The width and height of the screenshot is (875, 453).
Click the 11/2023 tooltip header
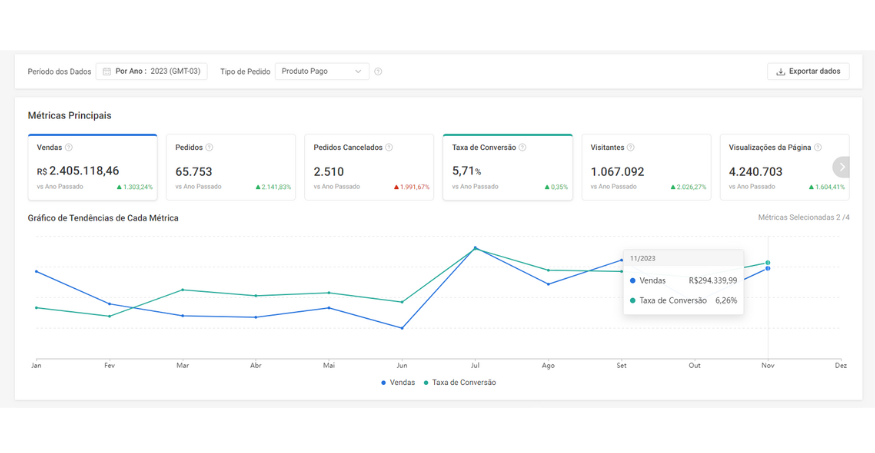[x=683, y=258]
